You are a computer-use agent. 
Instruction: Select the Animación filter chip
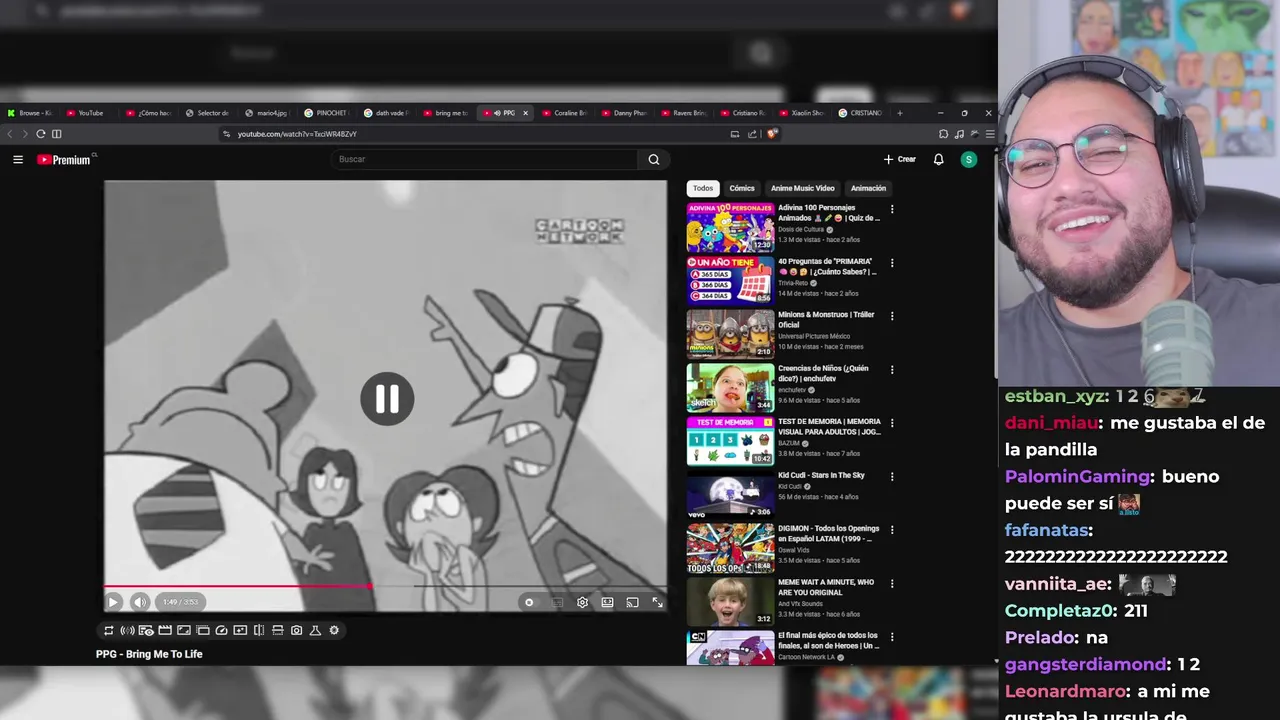click(868, 188)
